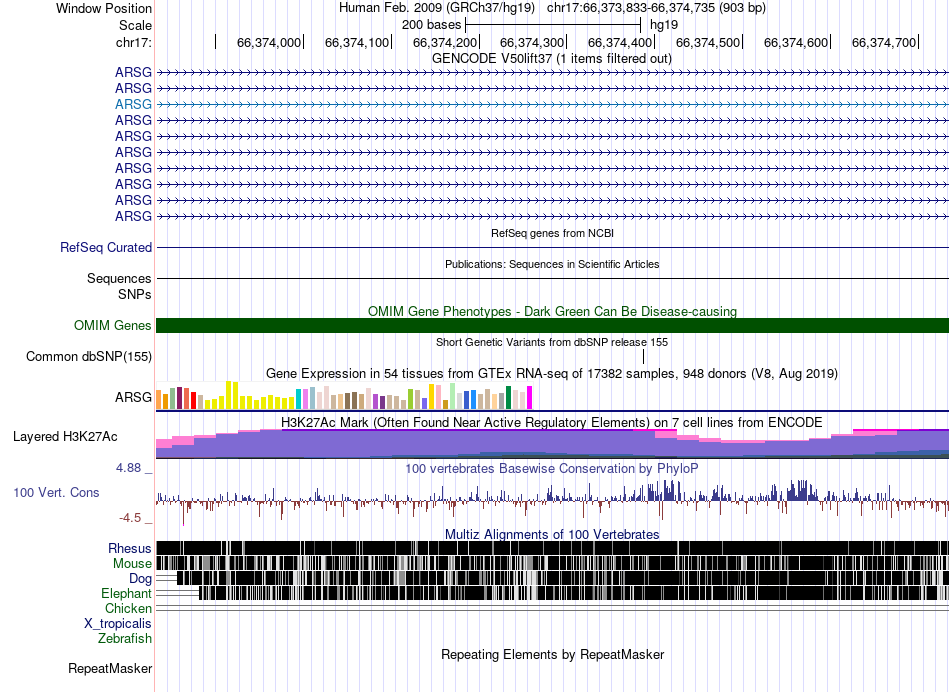
Task: Click the Sequences track label
Action: (119, 278)
